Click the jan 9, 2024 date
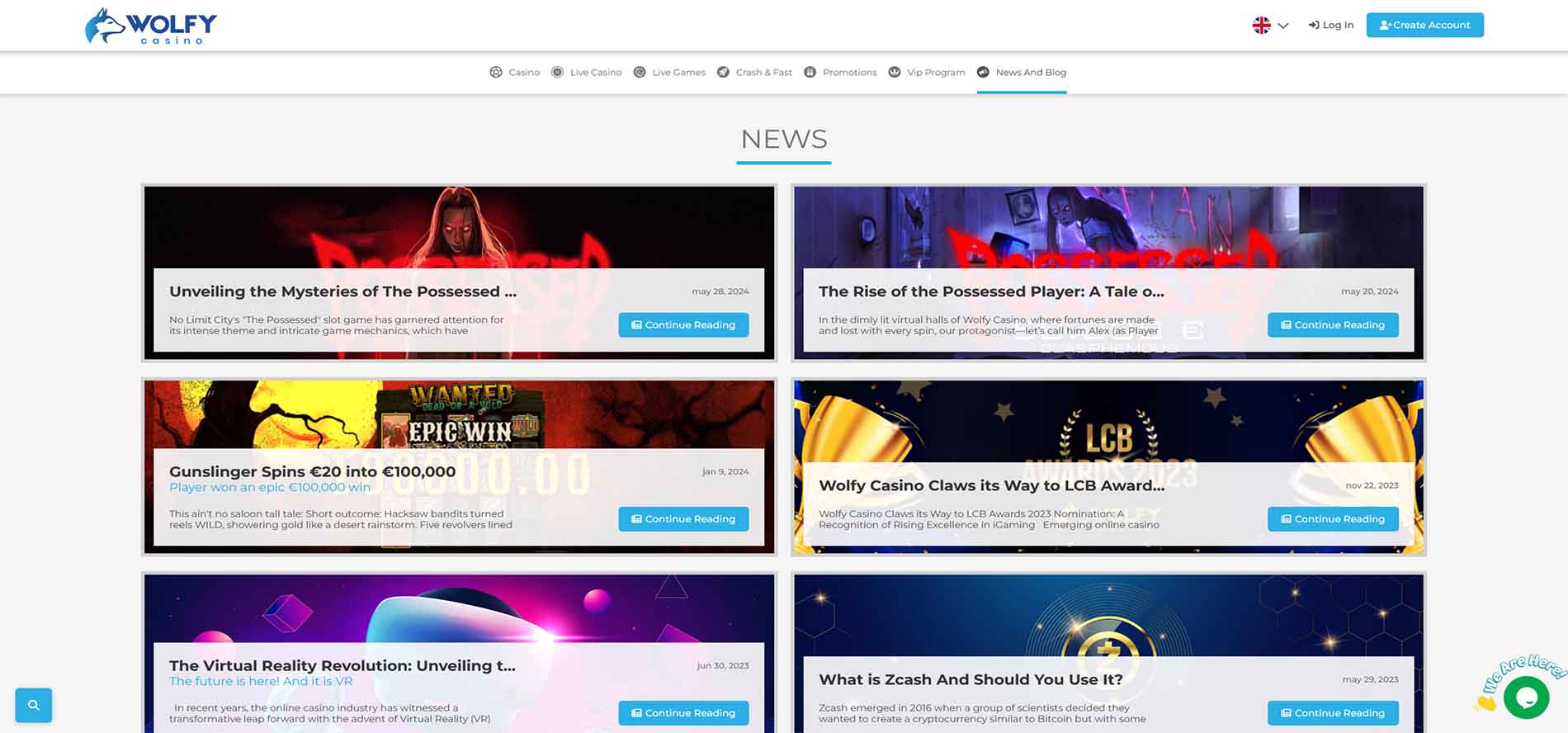Viewport: 1568px width, 733px height. 725,471
